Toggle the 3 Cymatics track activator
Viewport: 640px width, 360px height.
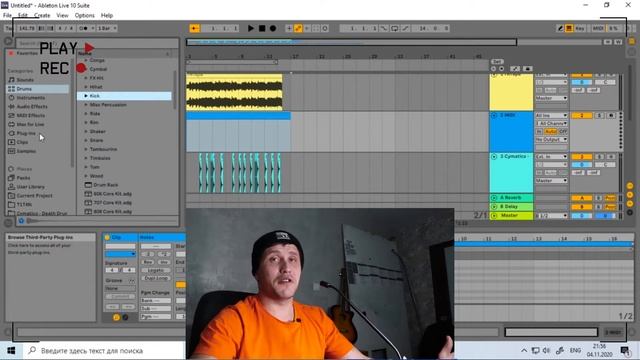(582, 157)
